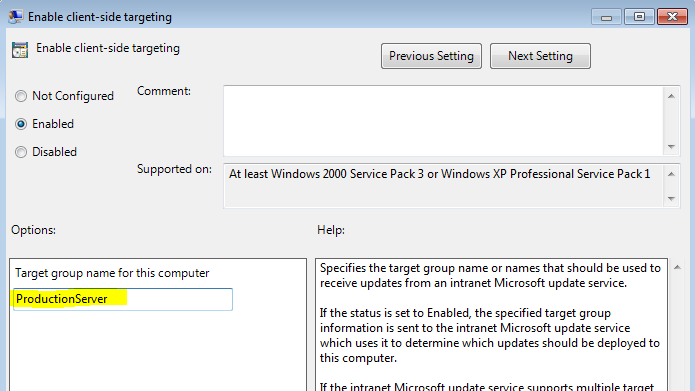Click the title bar Group Policy icon
Screen dimensions: 695x391
16,16
